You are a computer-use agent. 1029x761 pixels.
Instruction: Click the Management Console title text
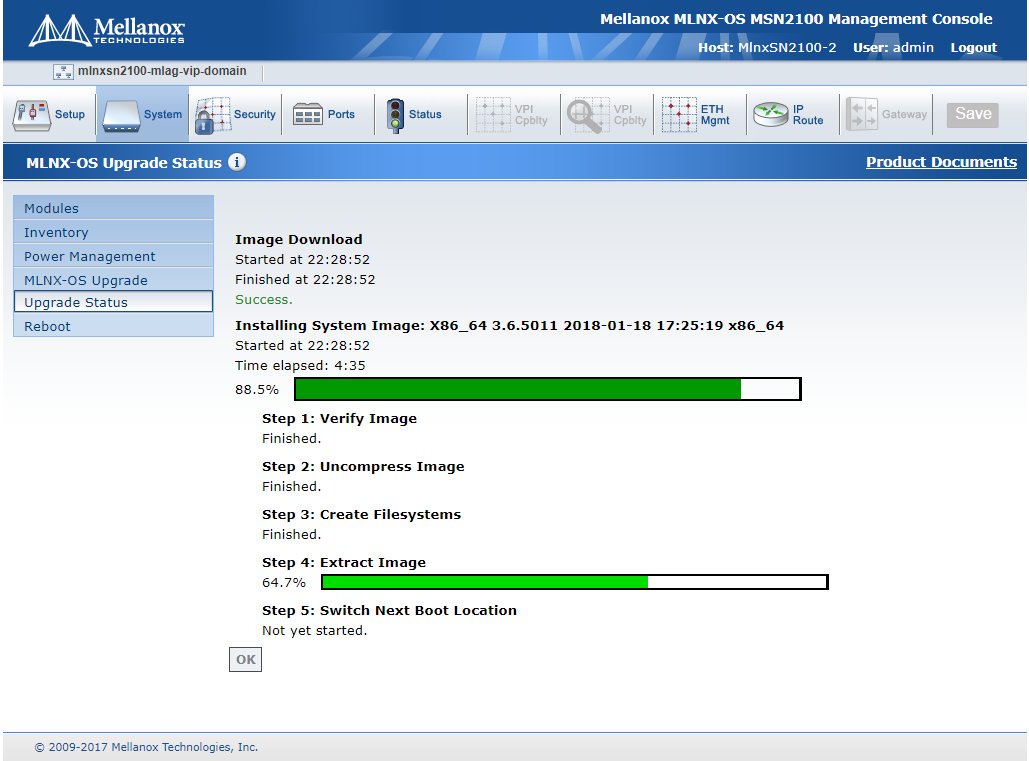click(795, 19)
